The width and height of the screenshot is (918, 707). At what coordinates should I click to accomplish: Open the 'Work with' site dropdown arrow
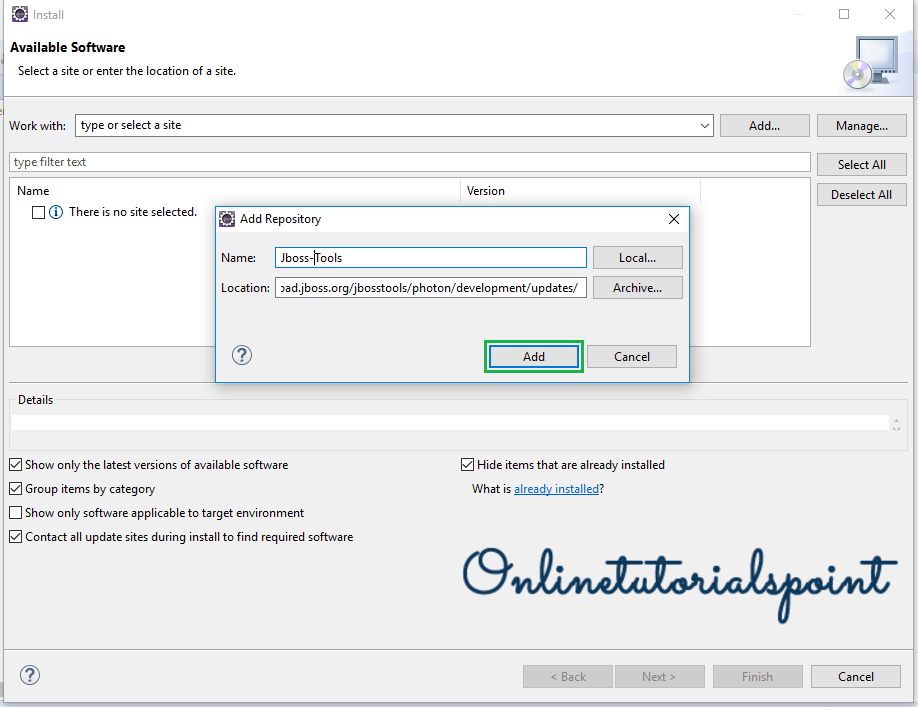coord(704,126)
